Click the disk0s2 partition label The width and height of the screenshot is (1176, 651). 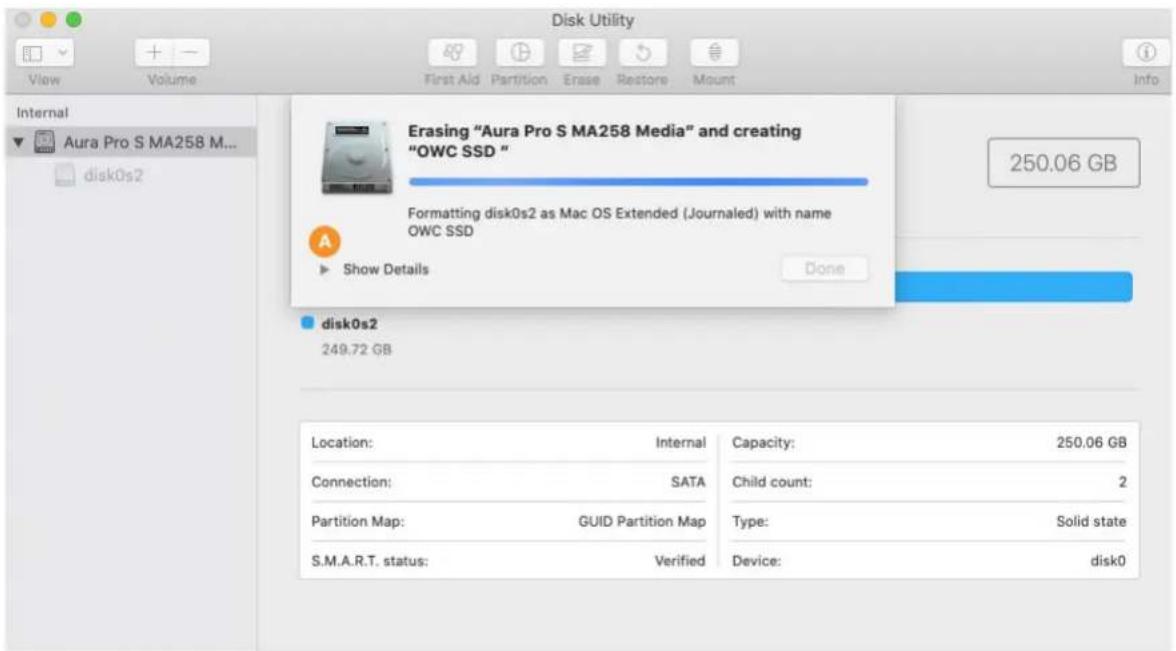point(350,324)
